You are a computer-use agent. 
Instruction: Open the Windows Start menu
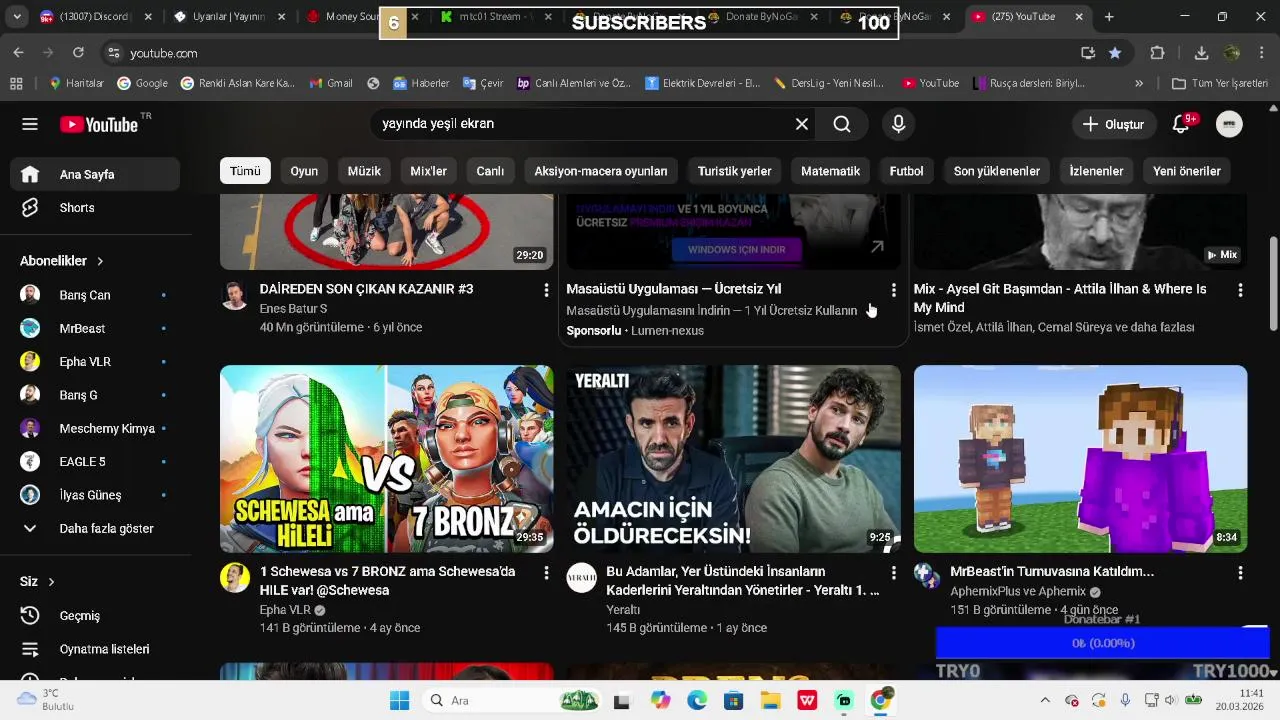point(399,701)
